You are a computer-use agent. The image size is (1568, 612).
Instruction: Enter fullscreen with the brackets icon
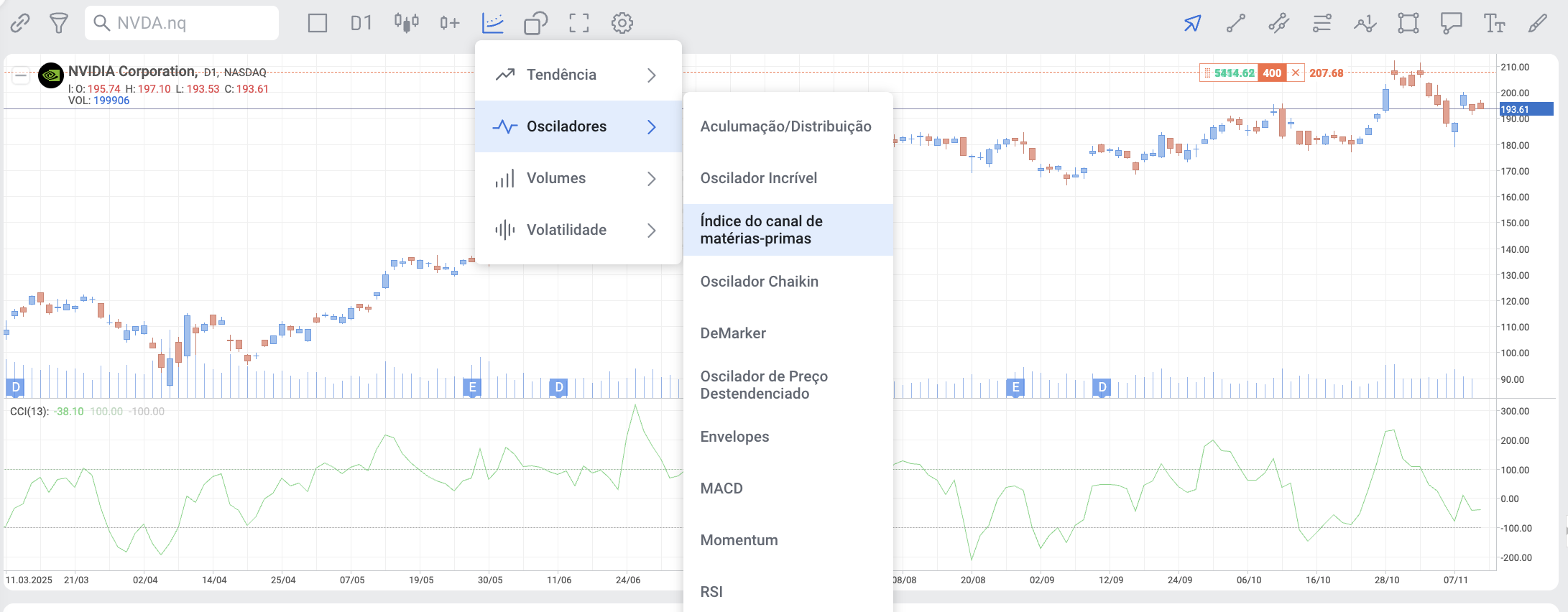click(x=579, y=23)
